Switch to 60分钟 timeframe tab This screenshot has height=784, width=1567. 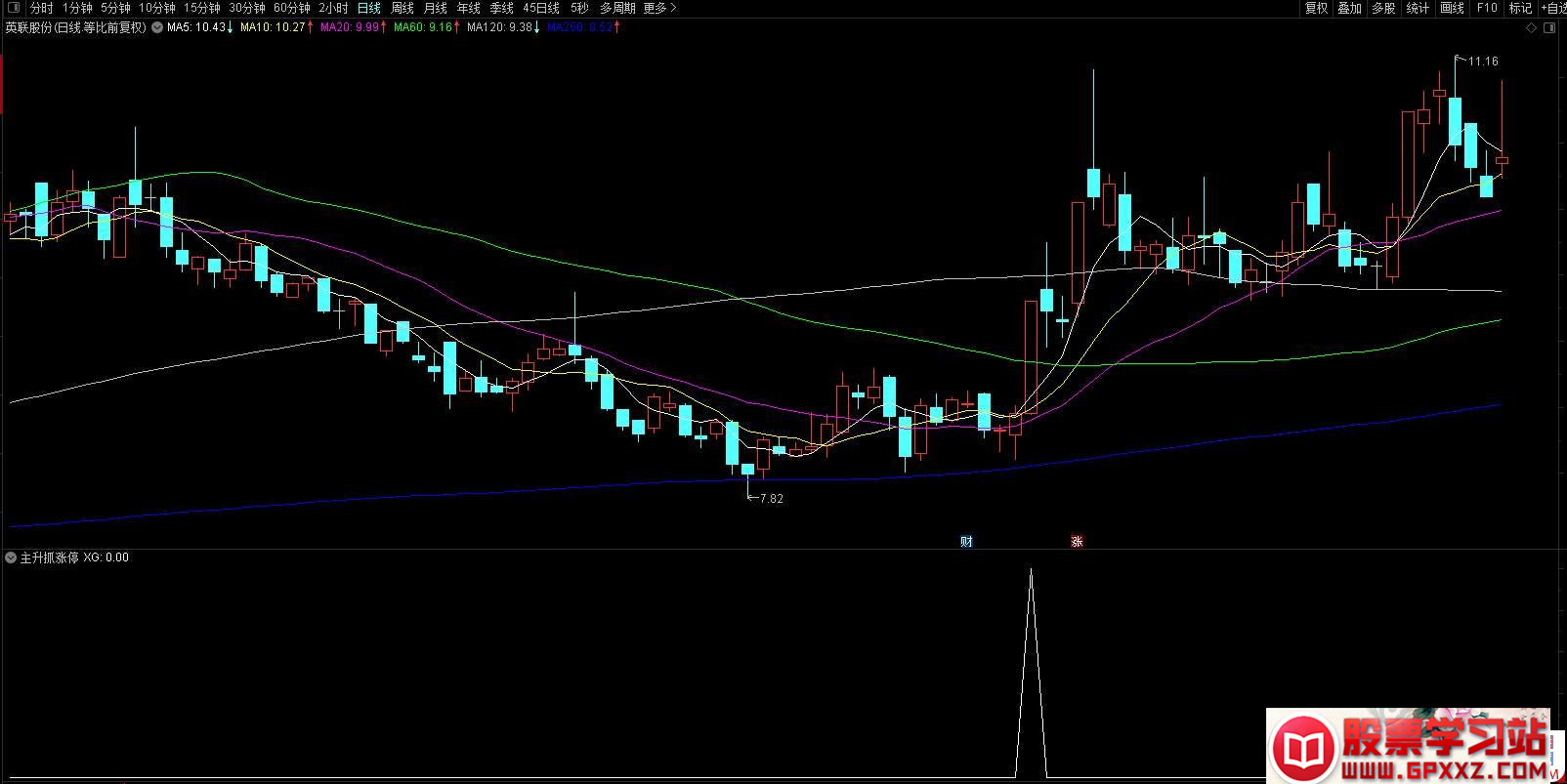point(291,8)
